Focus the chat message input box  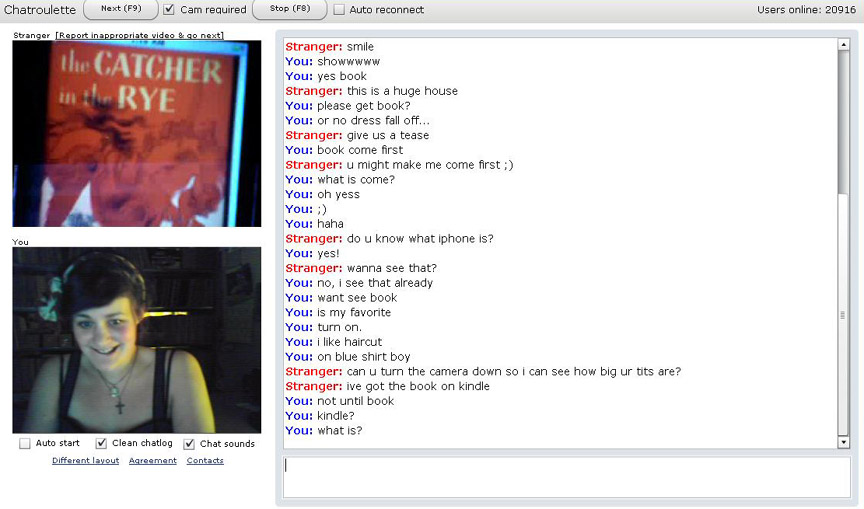pyautogui.click(x=567, y=477)
